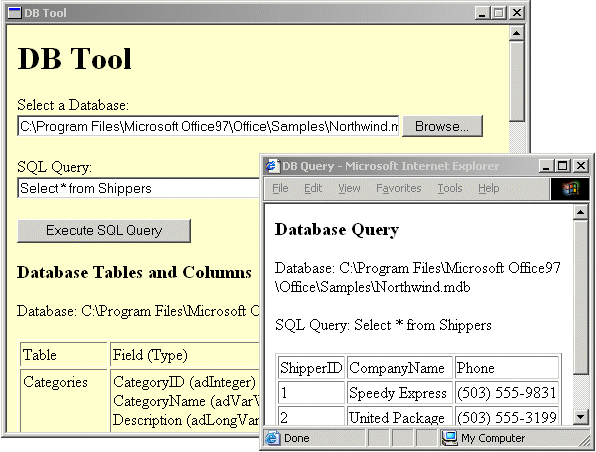Screen dimensions: 596x452
Task: Click the database path input field
Action: (x=208, y=126)
